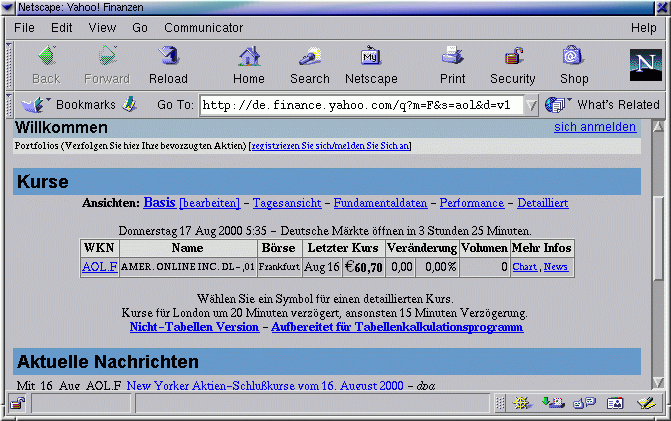Viewport: 671px width, 421px height.
Task: Click the Back navigation icon
Action: tap(47, 56)
